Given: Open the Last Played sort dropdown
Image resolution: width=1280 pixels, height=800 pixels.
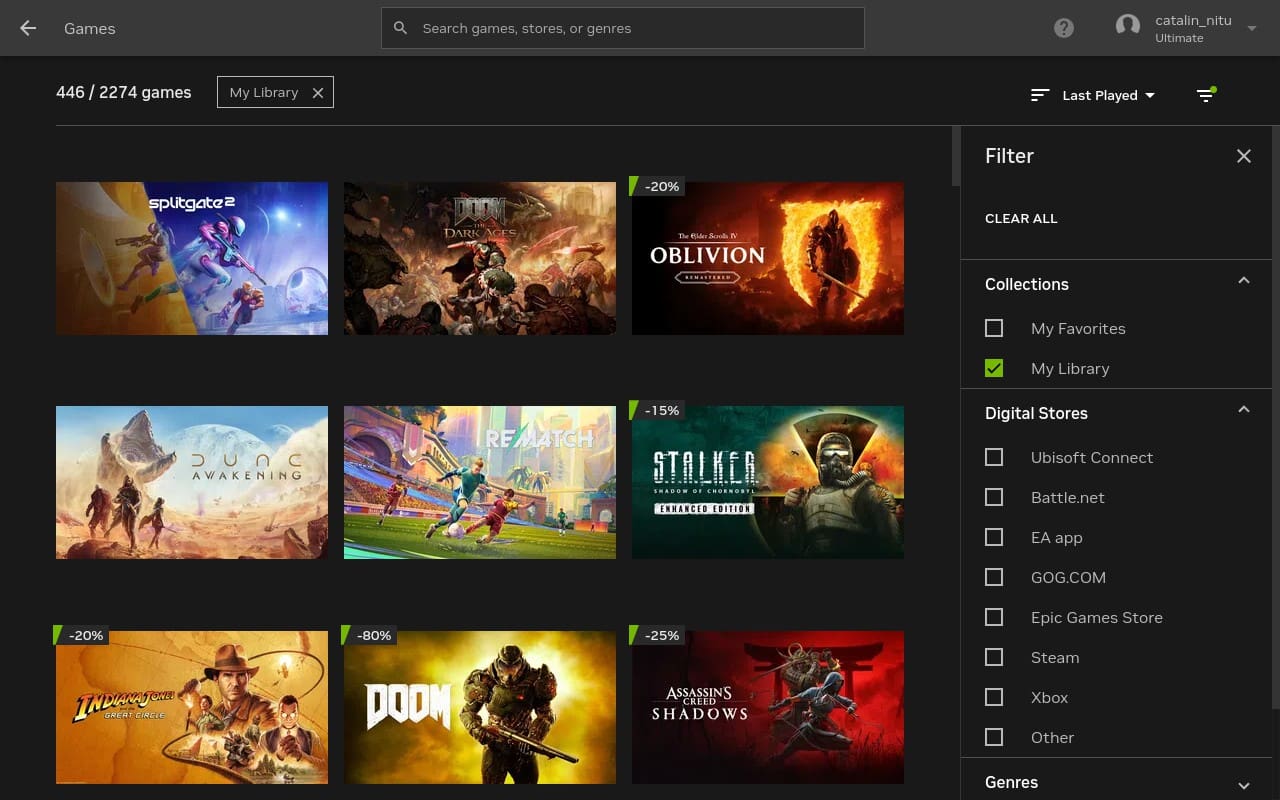Looking at the screenshot, I should click(x=1108, y=95).
